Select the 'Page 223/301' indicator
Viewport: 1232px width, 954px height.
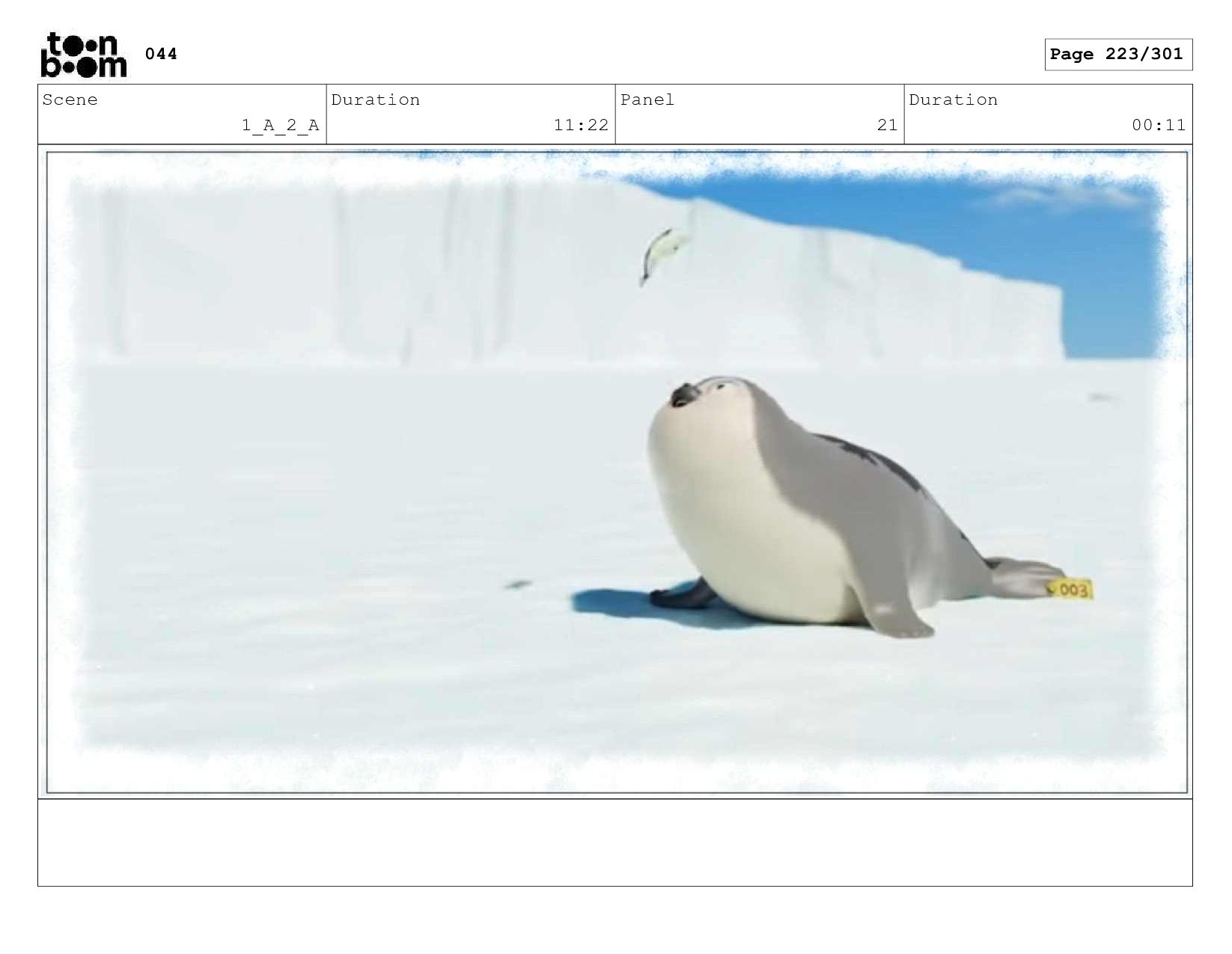(x=1118, y=55)
